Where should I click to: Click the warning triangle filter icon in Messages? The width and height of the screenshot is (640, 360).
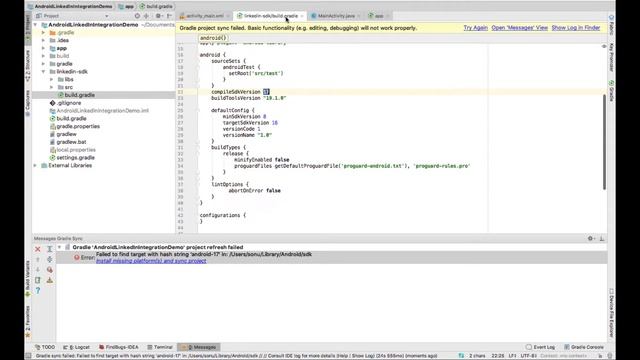[49, 280]
